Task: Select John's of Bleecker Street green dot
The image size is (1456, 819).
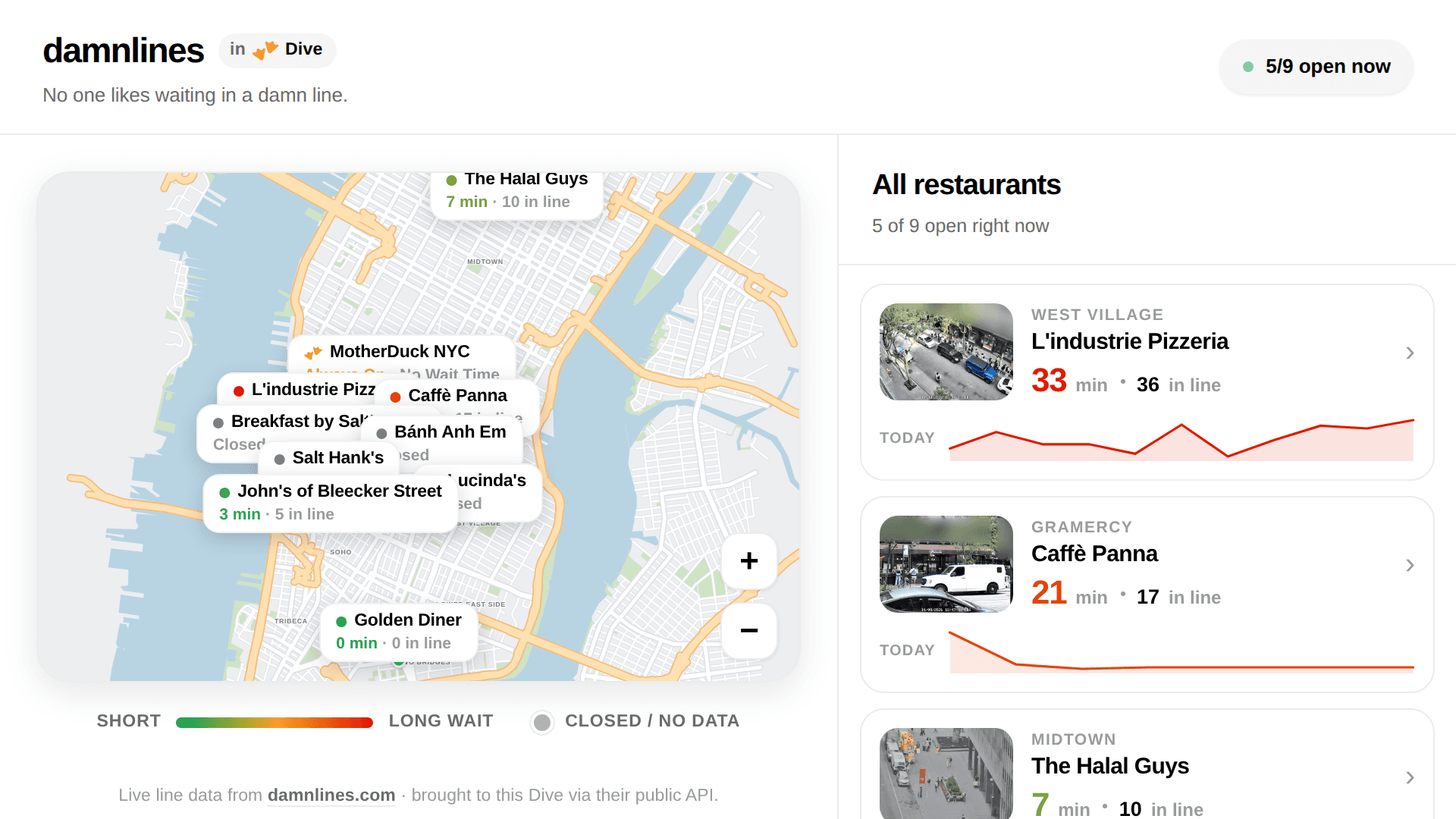Action: (x=224, y=492)
